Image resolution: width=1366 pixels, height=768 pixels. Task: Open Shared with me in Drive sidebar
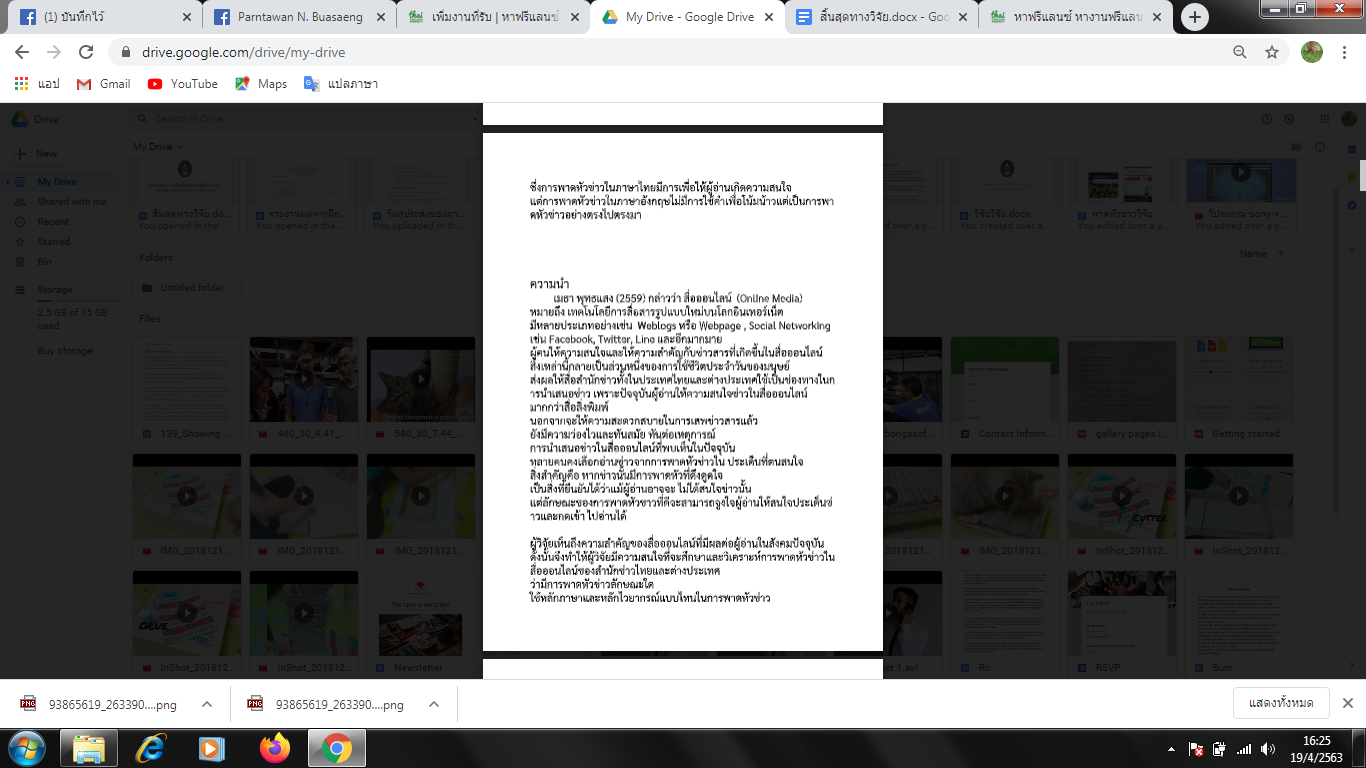point(72,202)
